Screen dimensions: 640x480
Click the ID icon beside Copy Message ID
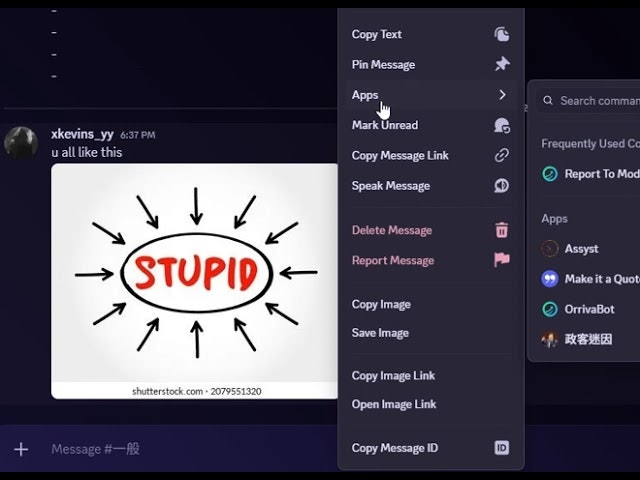click(502, 448)
